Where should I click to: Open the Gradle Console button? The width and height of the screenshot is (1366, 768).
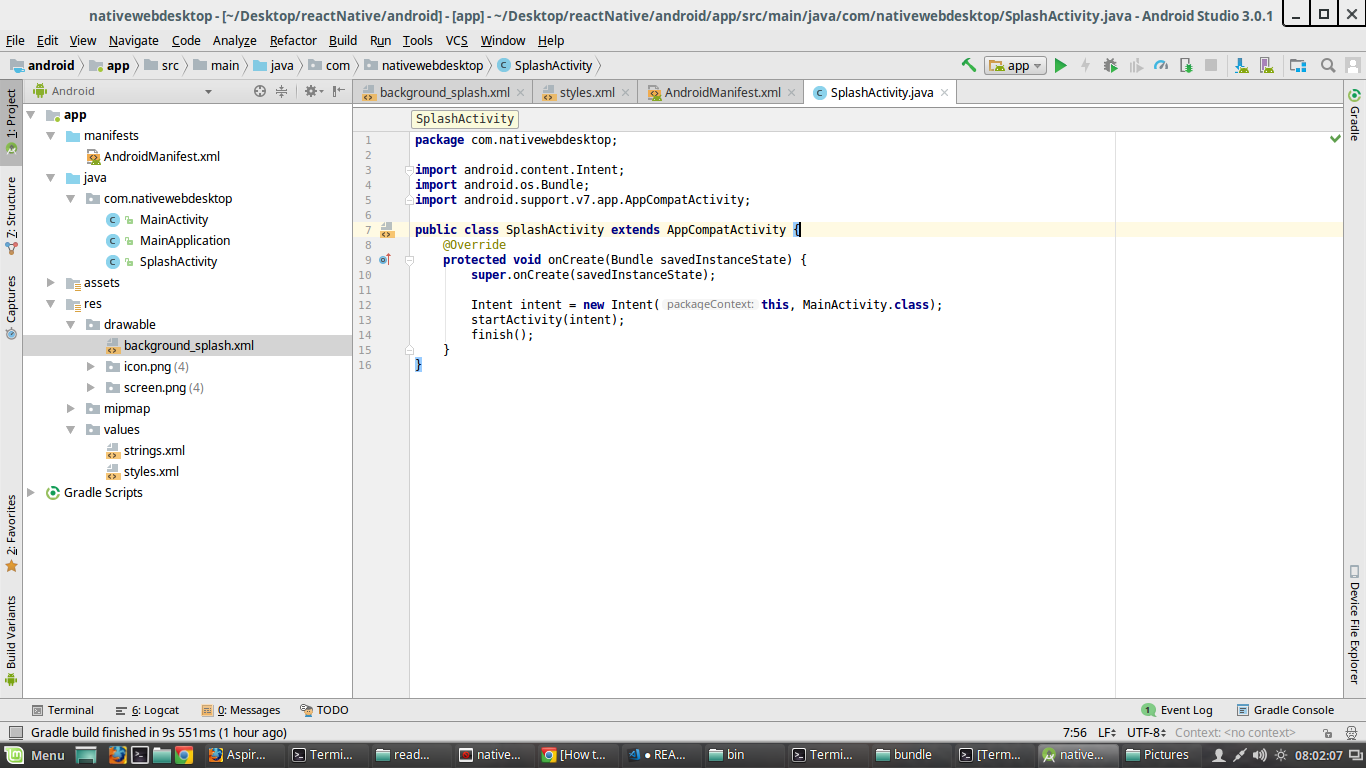[x=1286, y=710]
